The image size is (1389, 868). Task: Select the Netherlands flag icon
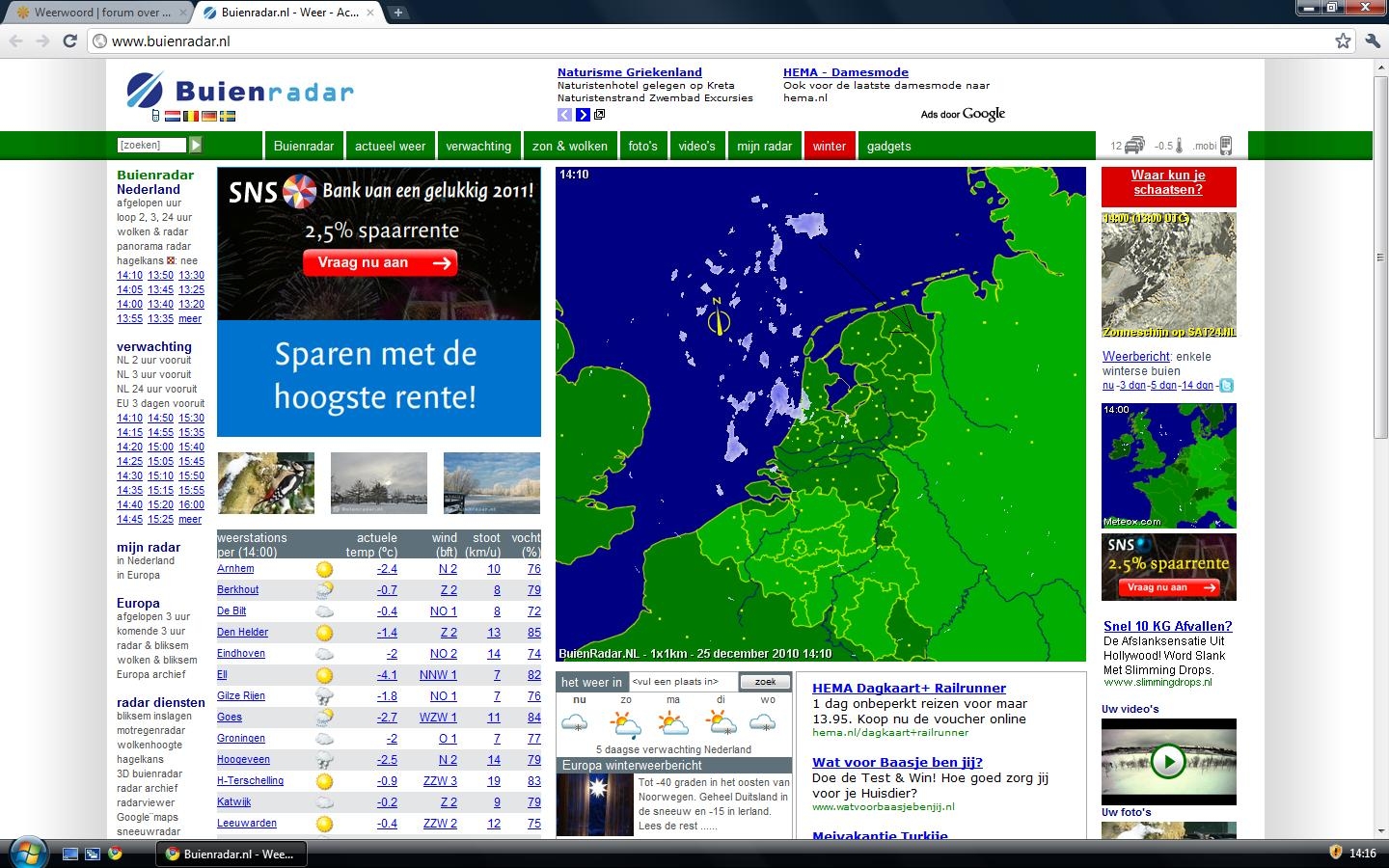tap(173, 116)
